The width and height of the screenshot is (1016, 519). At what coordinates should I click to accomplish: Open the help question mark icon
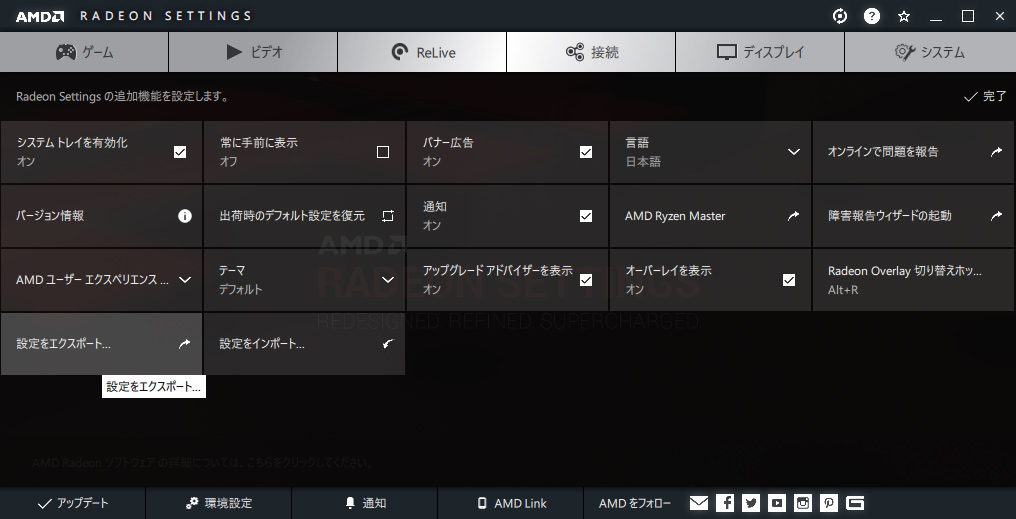pos(872,16)
